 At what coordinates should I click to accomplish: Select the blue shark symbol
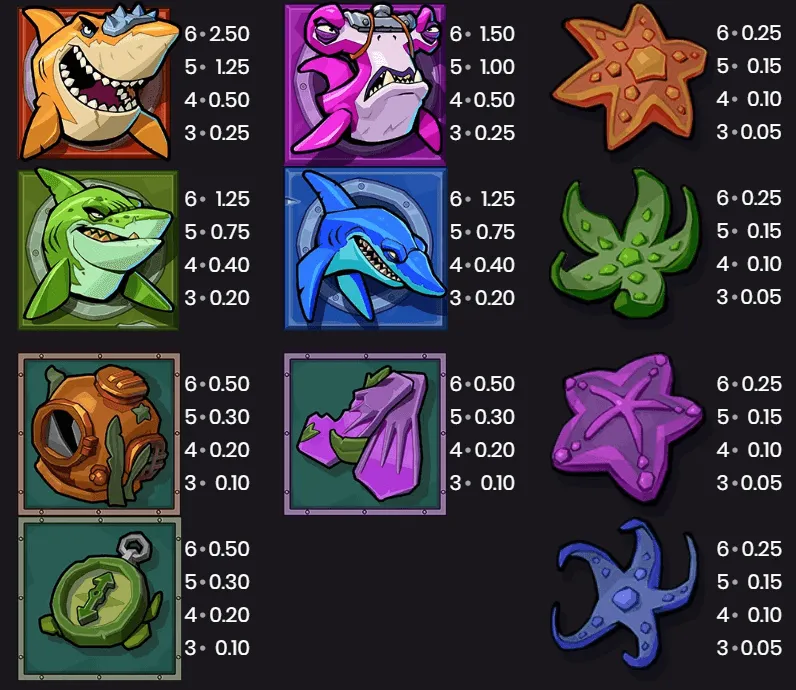coord(365,249)
